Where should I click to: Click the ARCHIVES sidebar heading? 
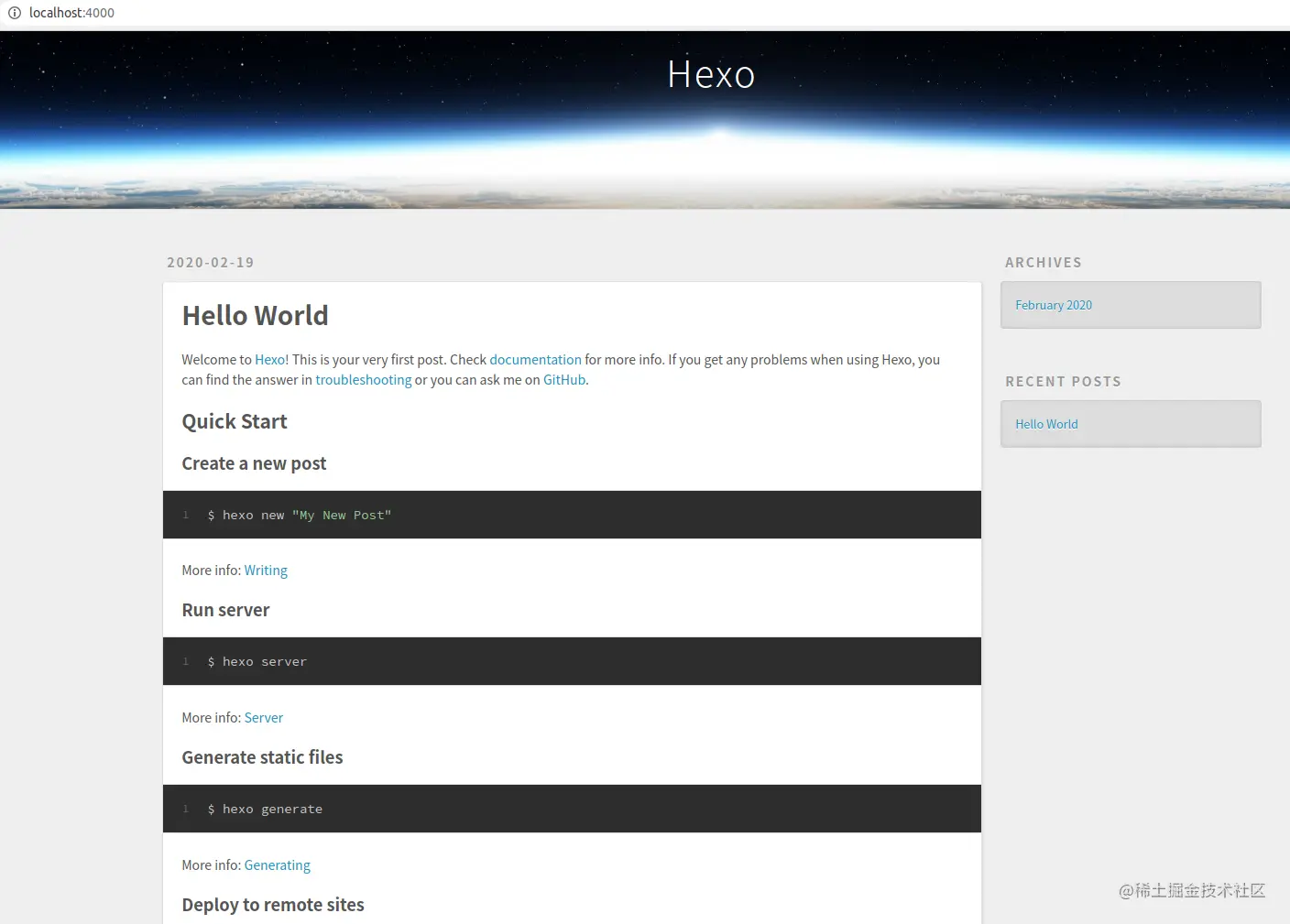coord(1044,263)
